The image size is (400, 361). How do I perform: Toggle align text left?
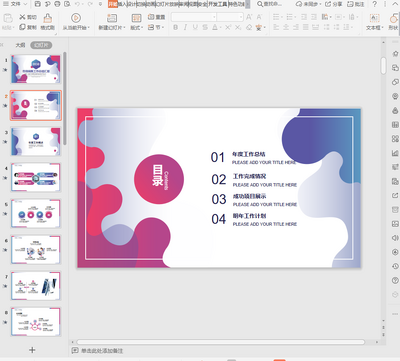tap(276, 27)
